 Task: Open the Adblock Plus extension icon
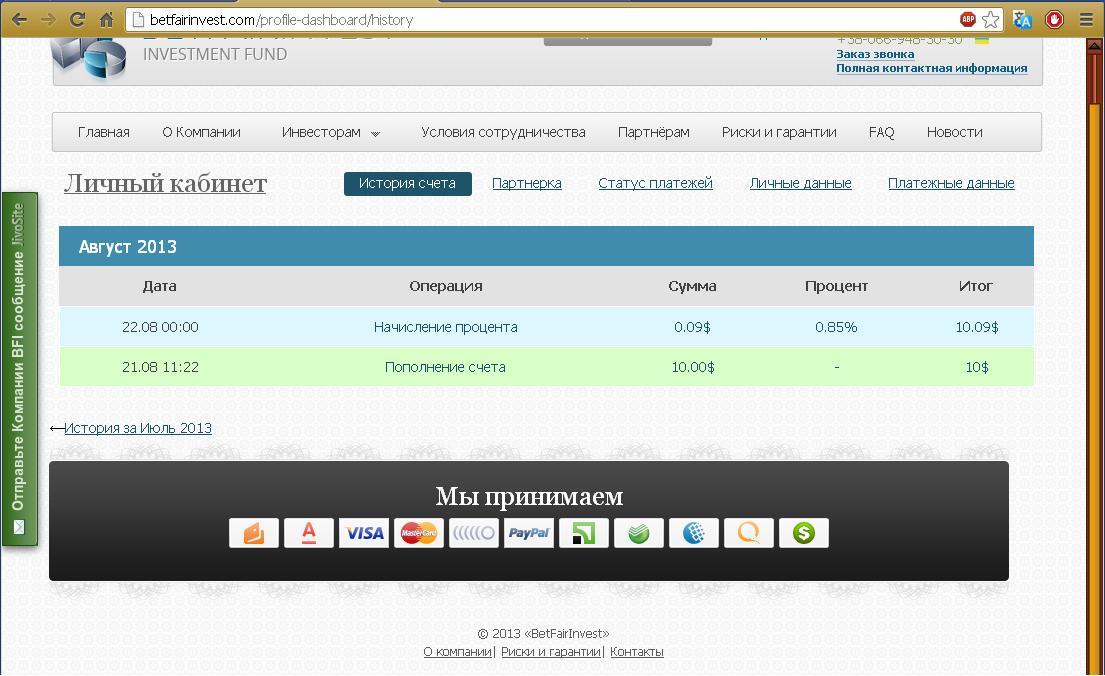click(x=968, y=20)
